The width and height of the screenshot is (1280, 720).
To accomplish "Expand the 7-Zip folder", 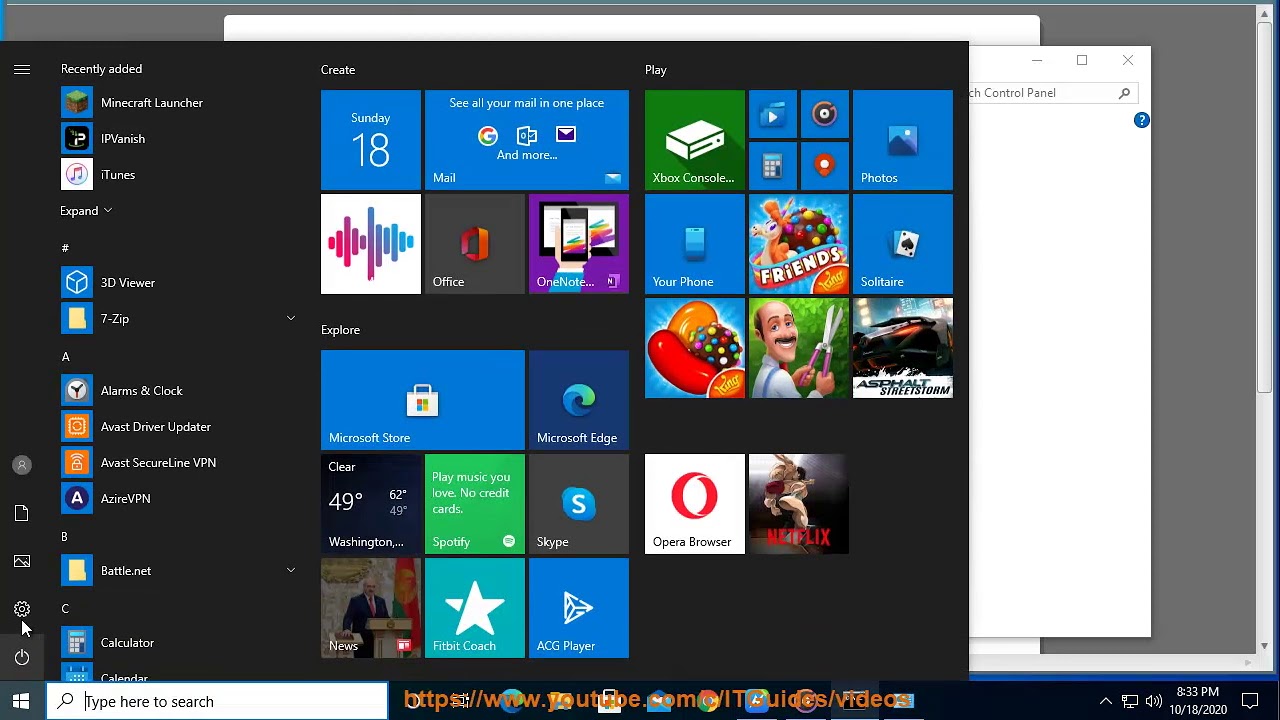I will 291,319.
